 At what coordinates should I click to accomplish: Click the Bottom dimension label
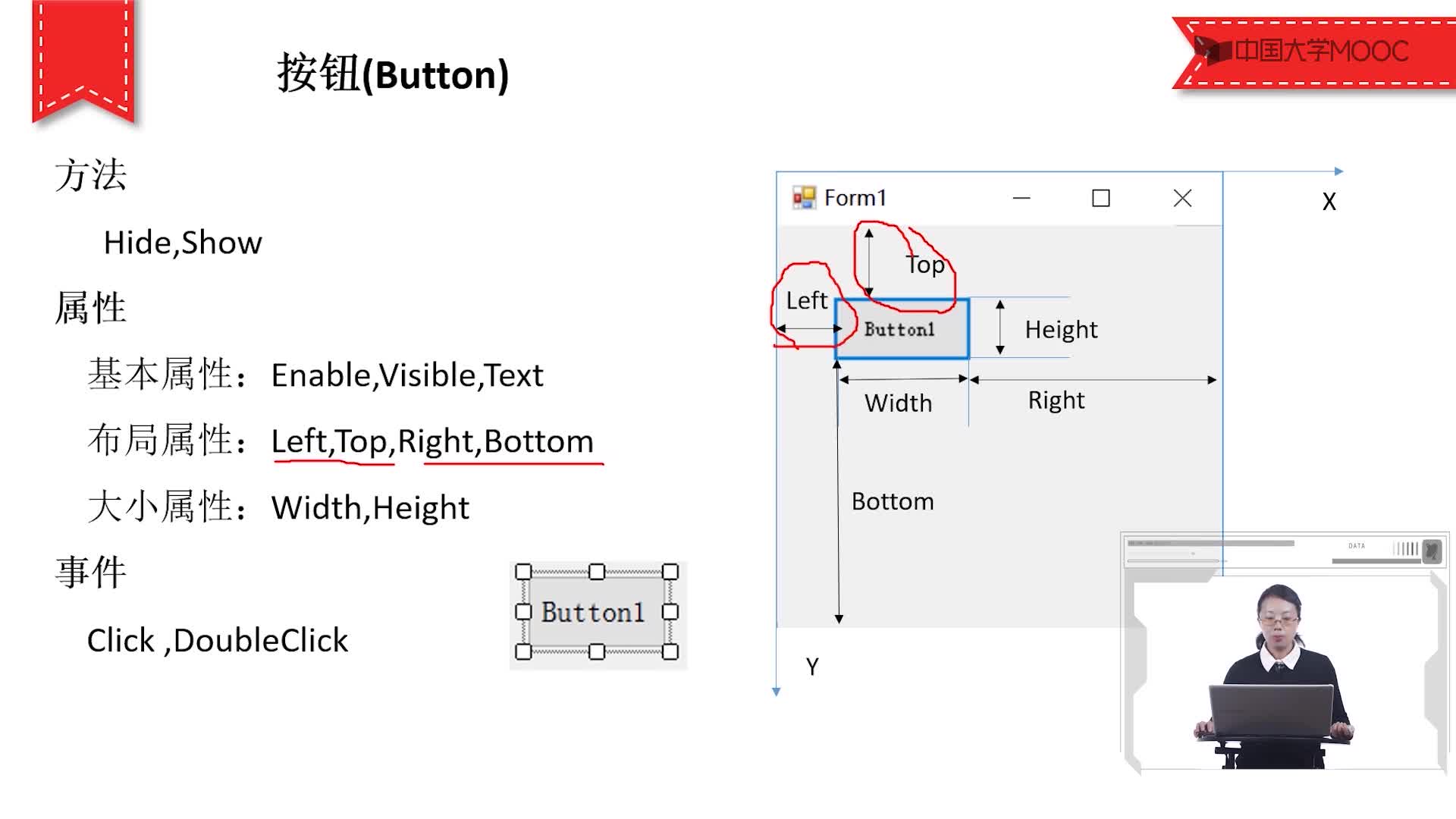coord(893,501)
